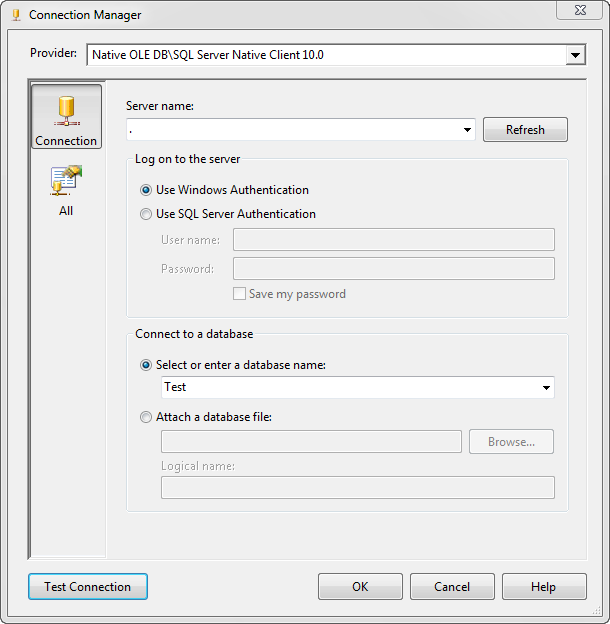
Task: Open the Connection page in the sidebar
Action: [66, 116]
